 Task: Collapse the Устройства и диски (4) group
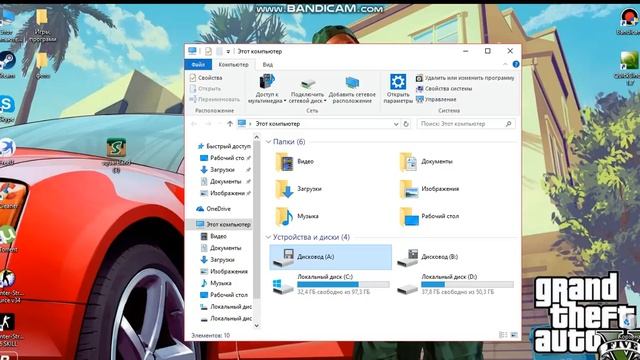268,237
